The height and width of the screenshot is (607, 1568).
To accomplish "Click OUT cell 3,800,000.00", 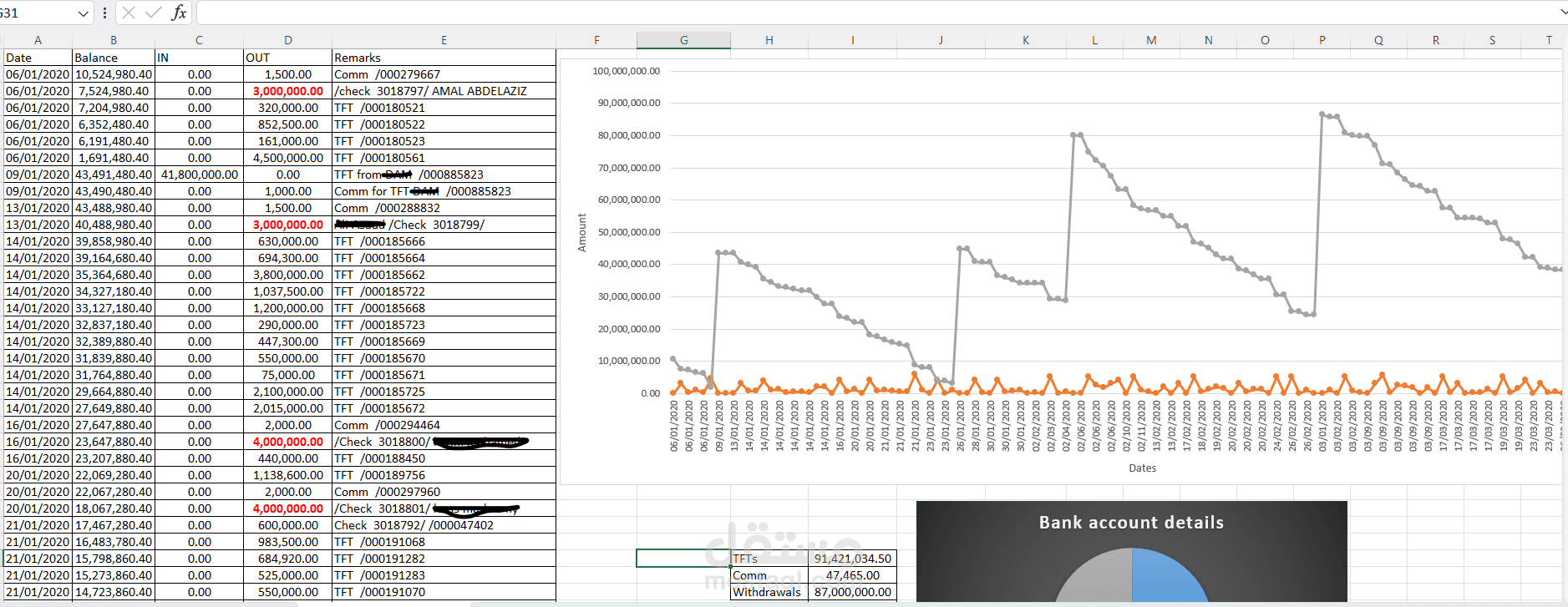I will 287,275.
